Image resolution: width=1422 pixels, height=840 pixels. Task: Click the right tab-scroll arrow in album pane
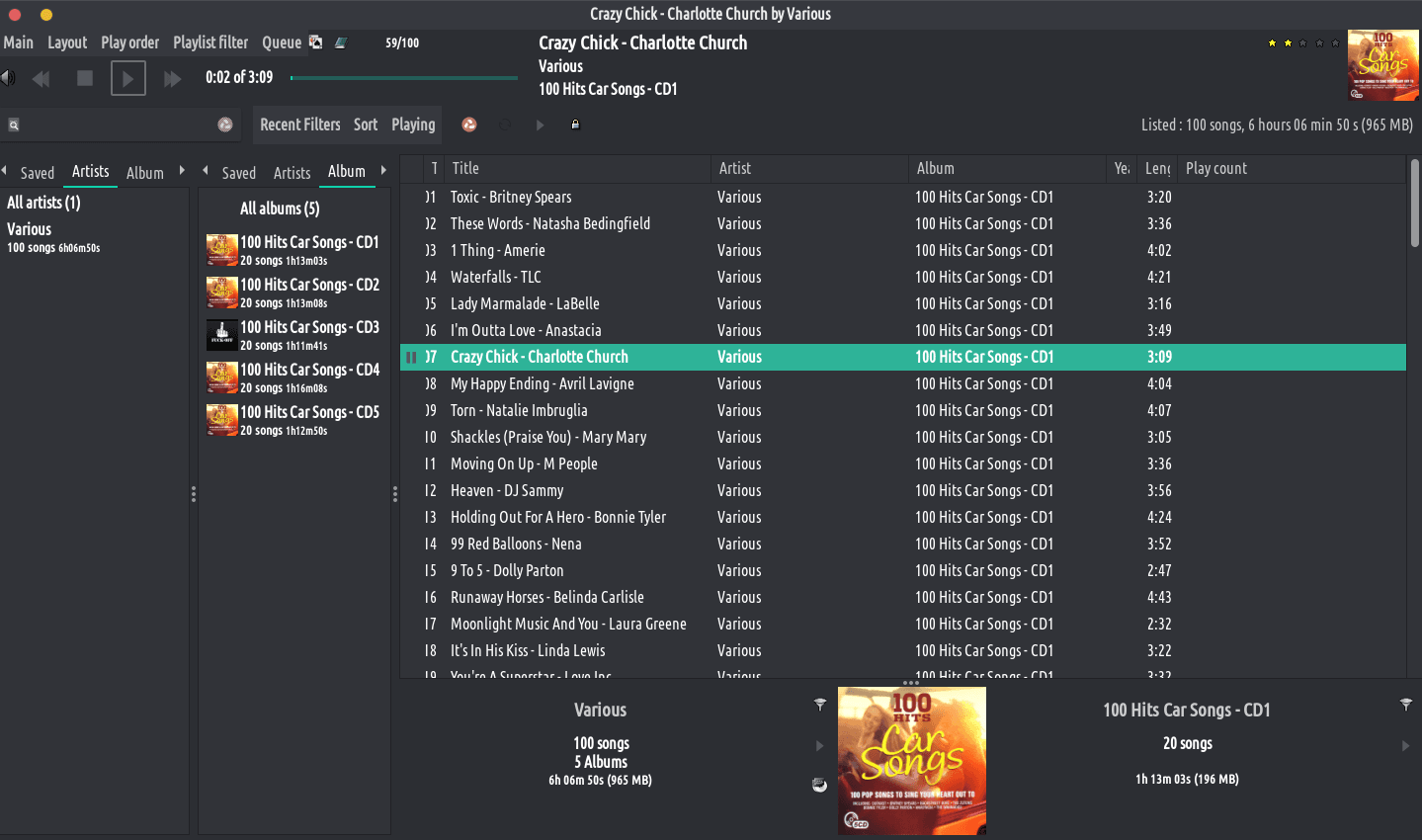pyautogui.click(x=383, y=171)
